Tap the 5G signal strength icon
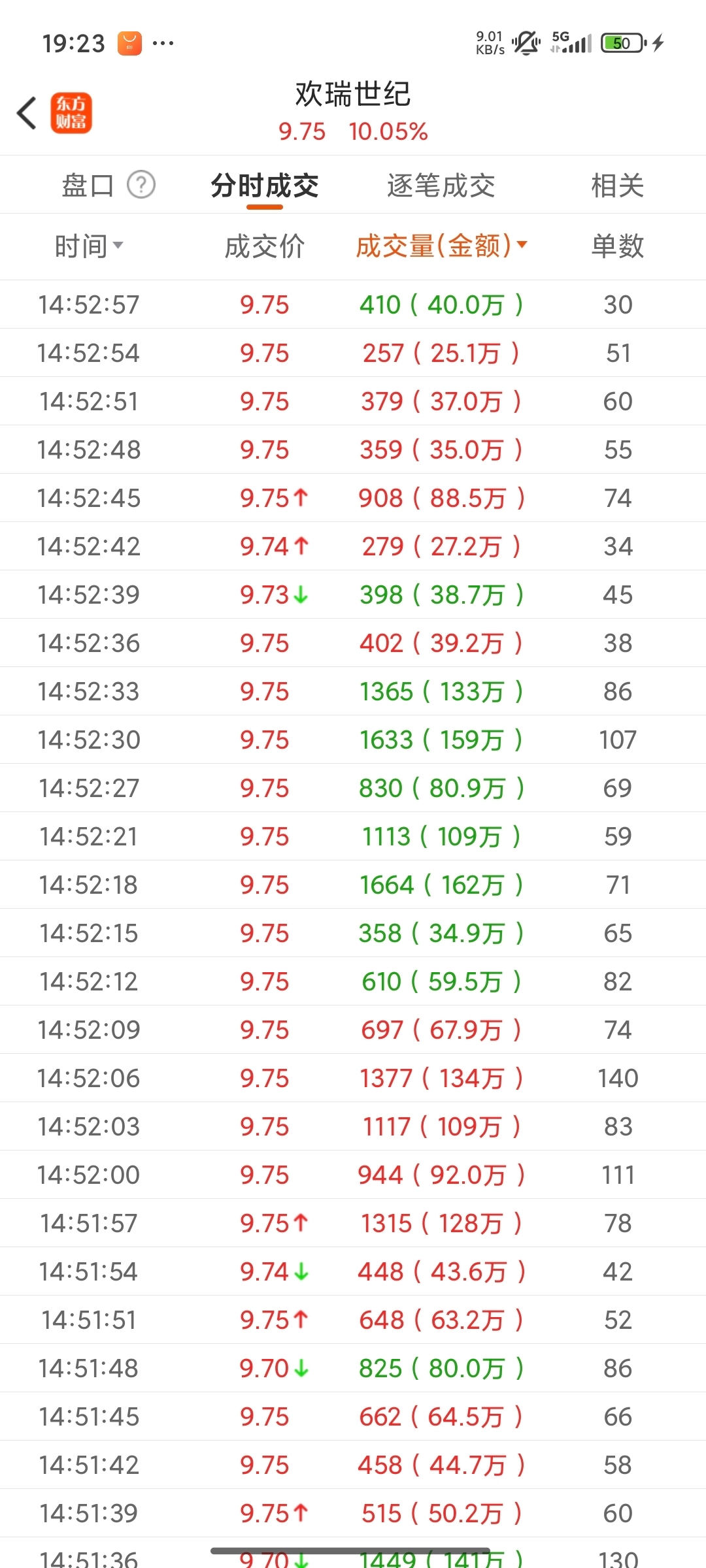Viewport: 706px width, 1568px height. coord(571,42)
